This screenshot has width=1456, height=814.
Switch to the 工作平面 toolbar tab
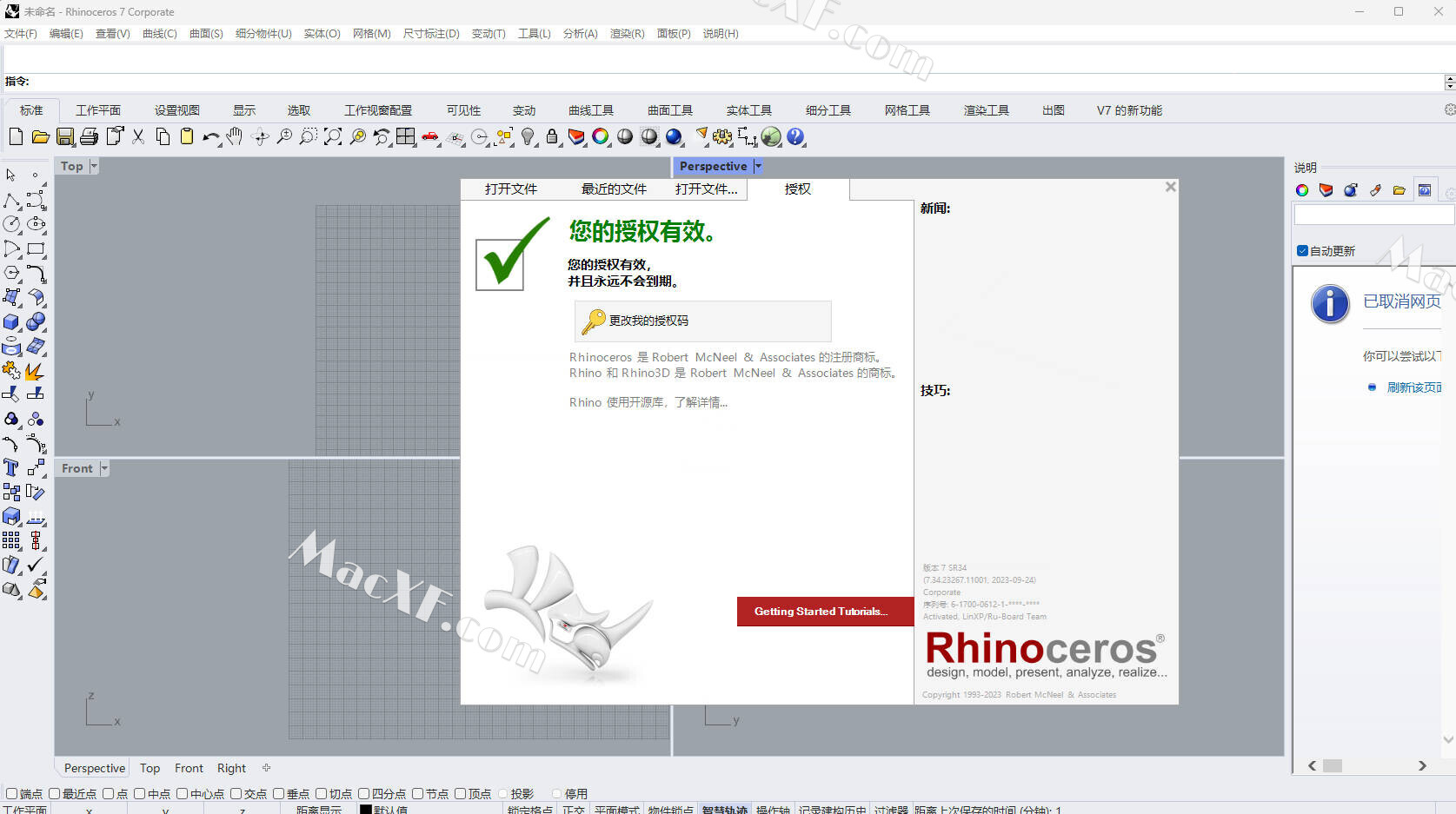pyautogui.click(x=98, y=110)
